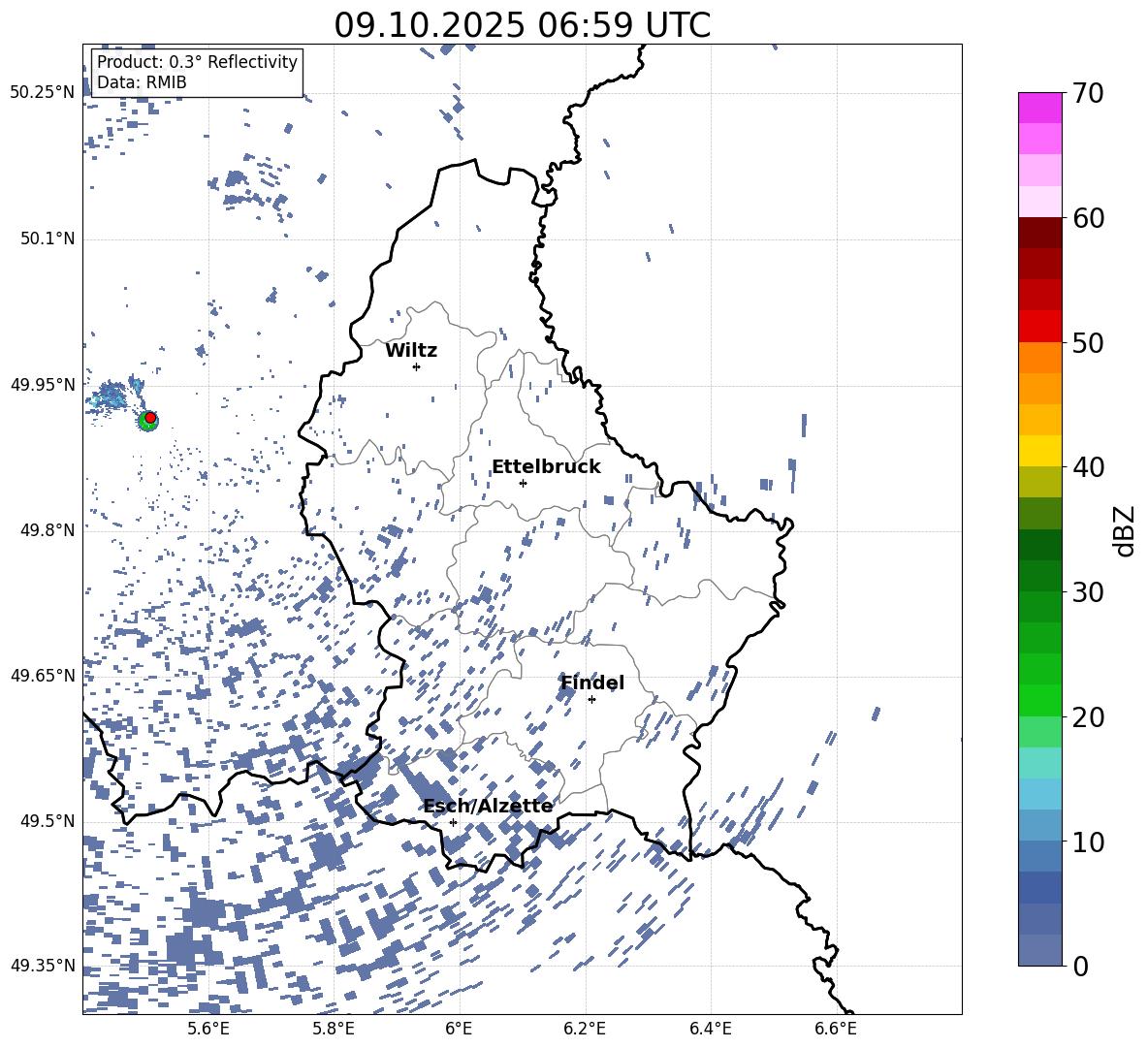
Task: Click the Wiltz cross marker
Action: pos(416,366)
